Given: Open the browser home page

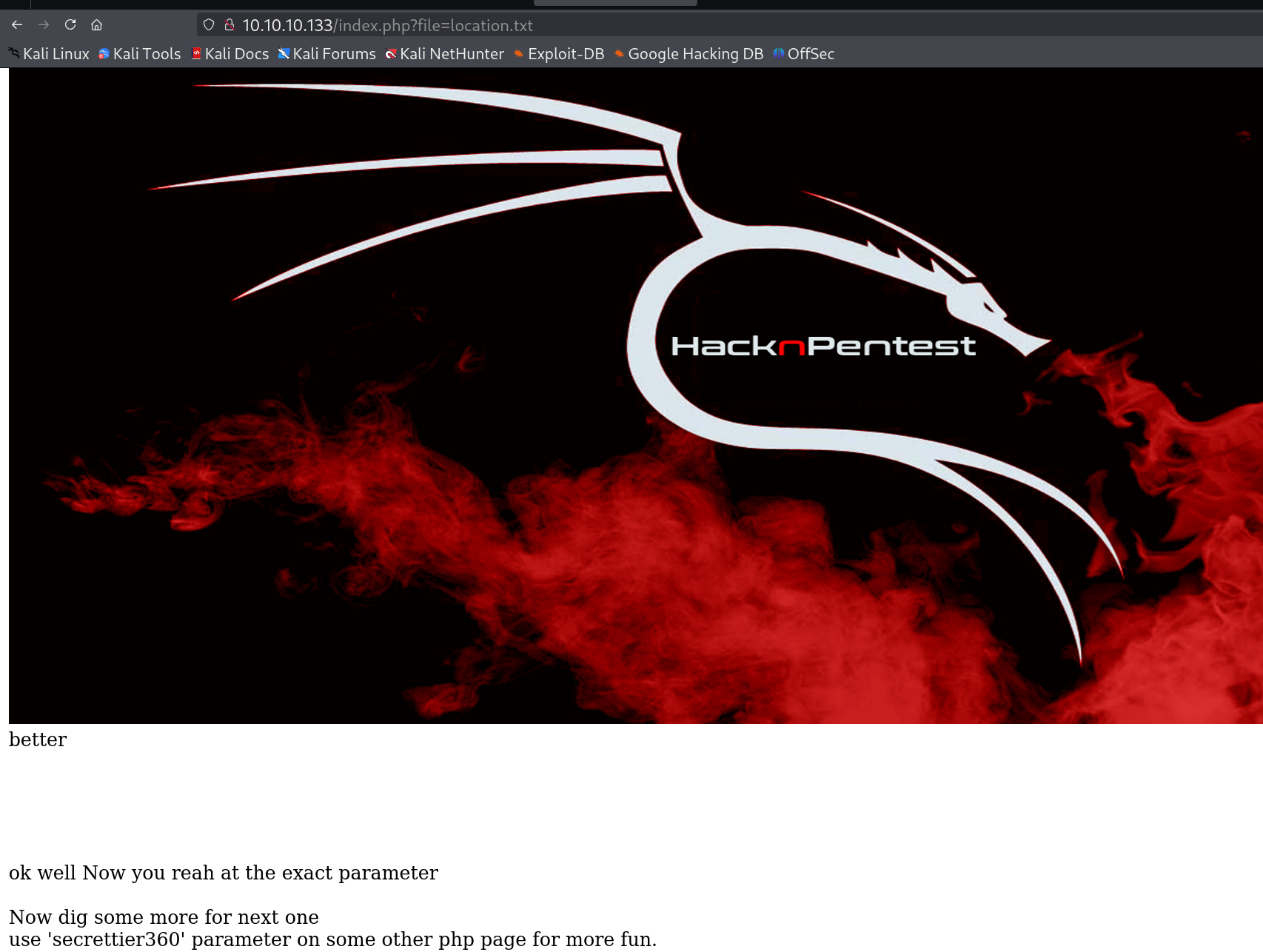Looking at the screenshot, I should tap(96, 25).
